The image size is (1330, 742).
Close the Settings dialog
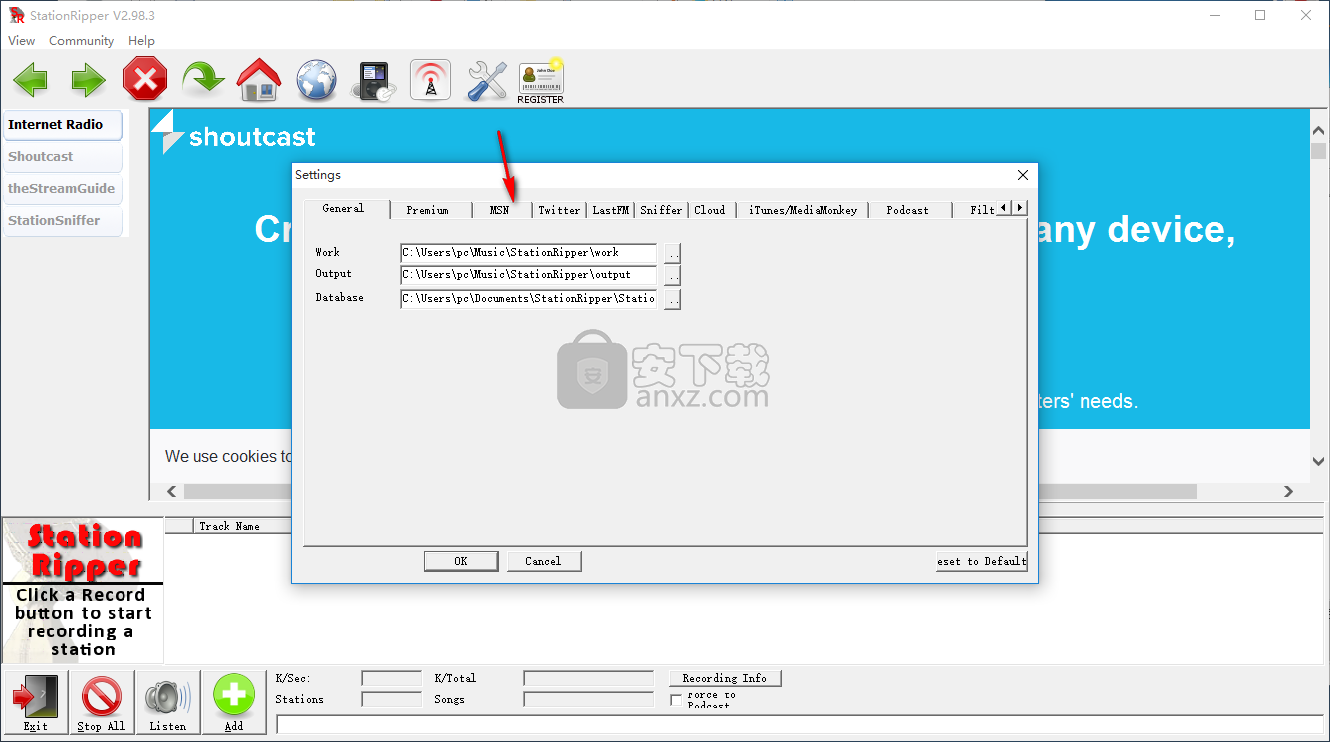tap(1023, 175)
